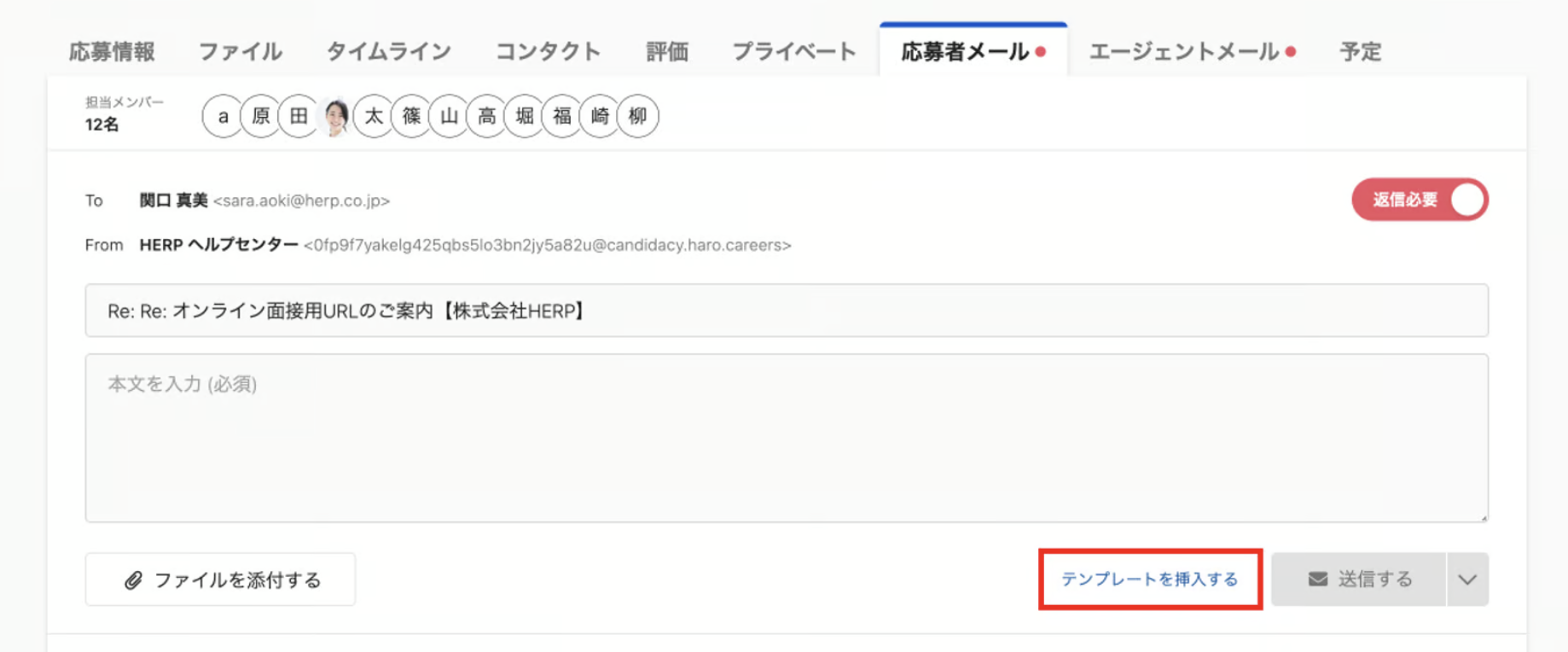The width and height of the screenshot is (1568, 652).
Task: Click the 太 member avatar
Action: [374, 116]
